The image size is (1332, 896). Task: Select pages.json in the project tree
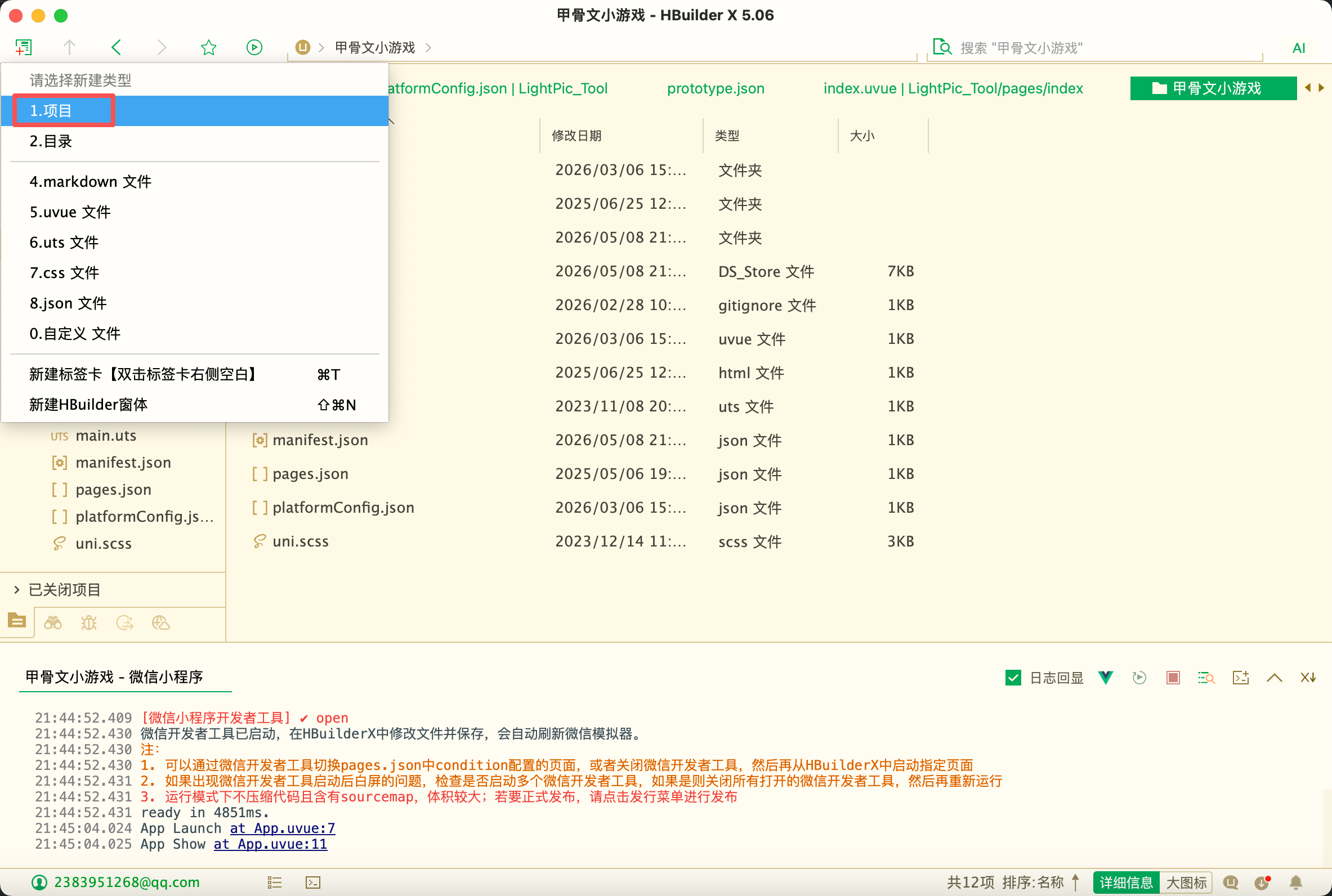point(113,490)
